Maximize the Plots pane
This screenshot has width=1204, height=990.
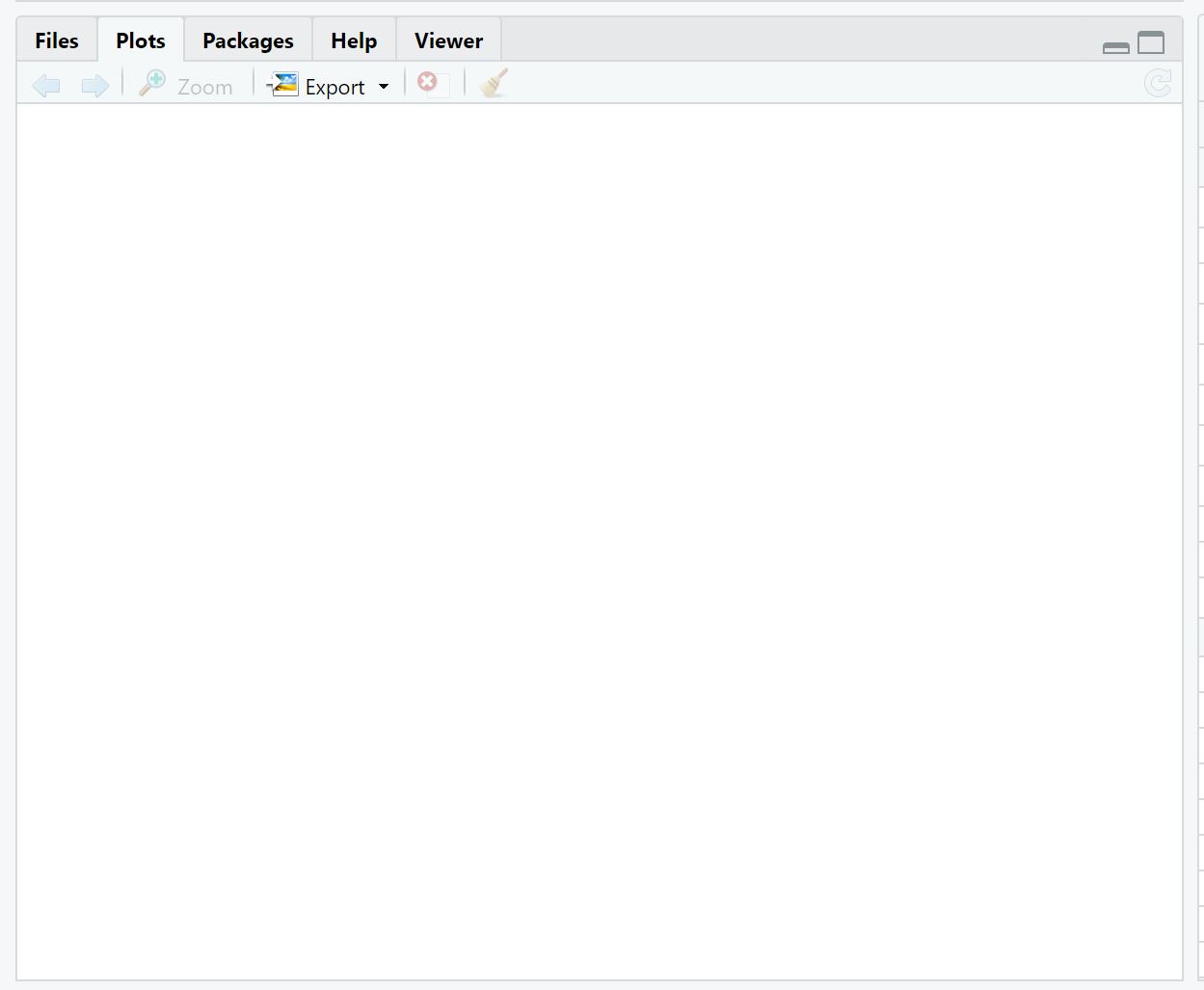pos(1151,42)
